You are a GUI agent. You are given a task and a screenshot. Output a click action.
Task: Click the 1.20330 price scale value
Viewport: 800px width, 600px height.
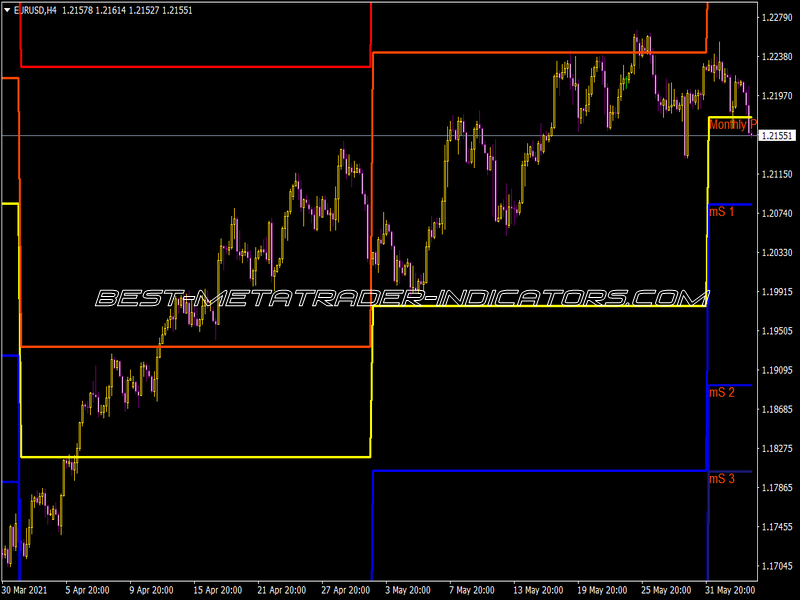(777, 253)
